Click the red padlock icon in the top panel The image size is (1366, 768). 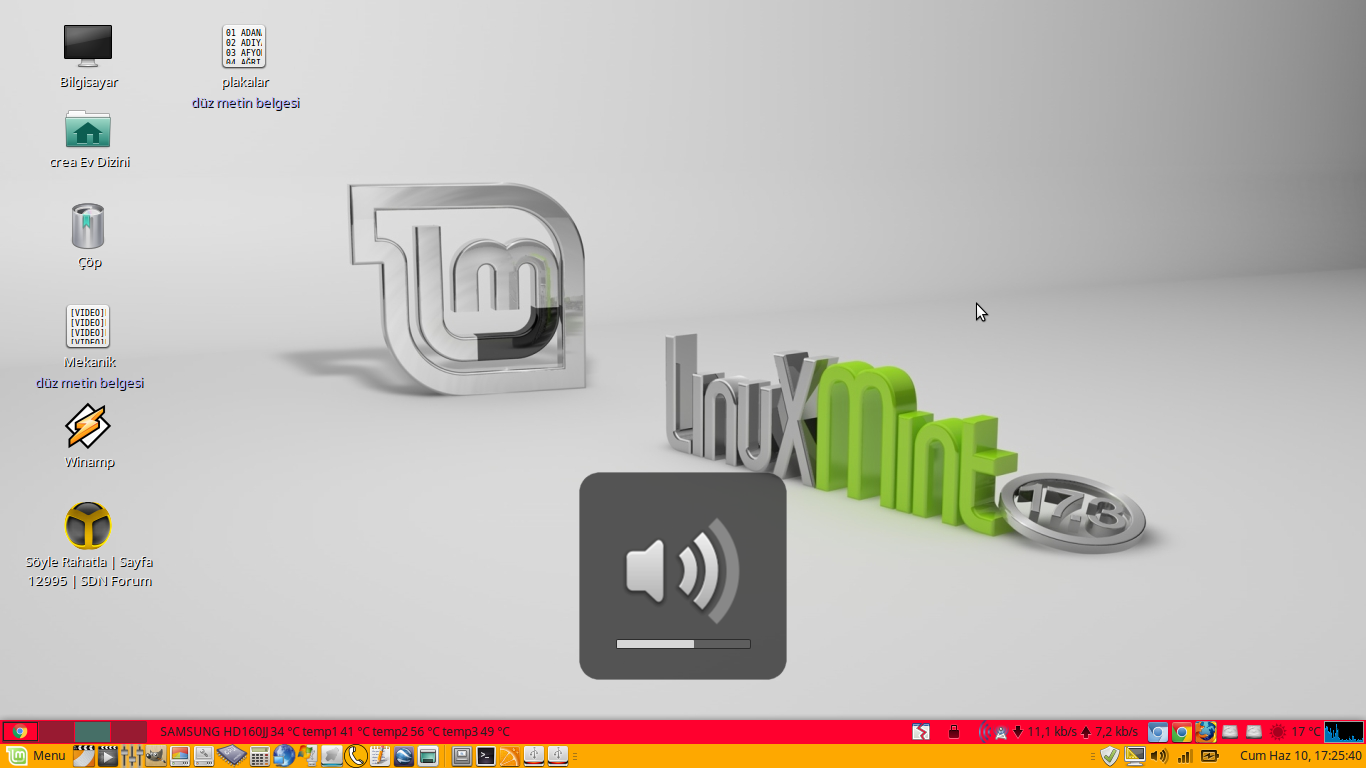point(953,732)
